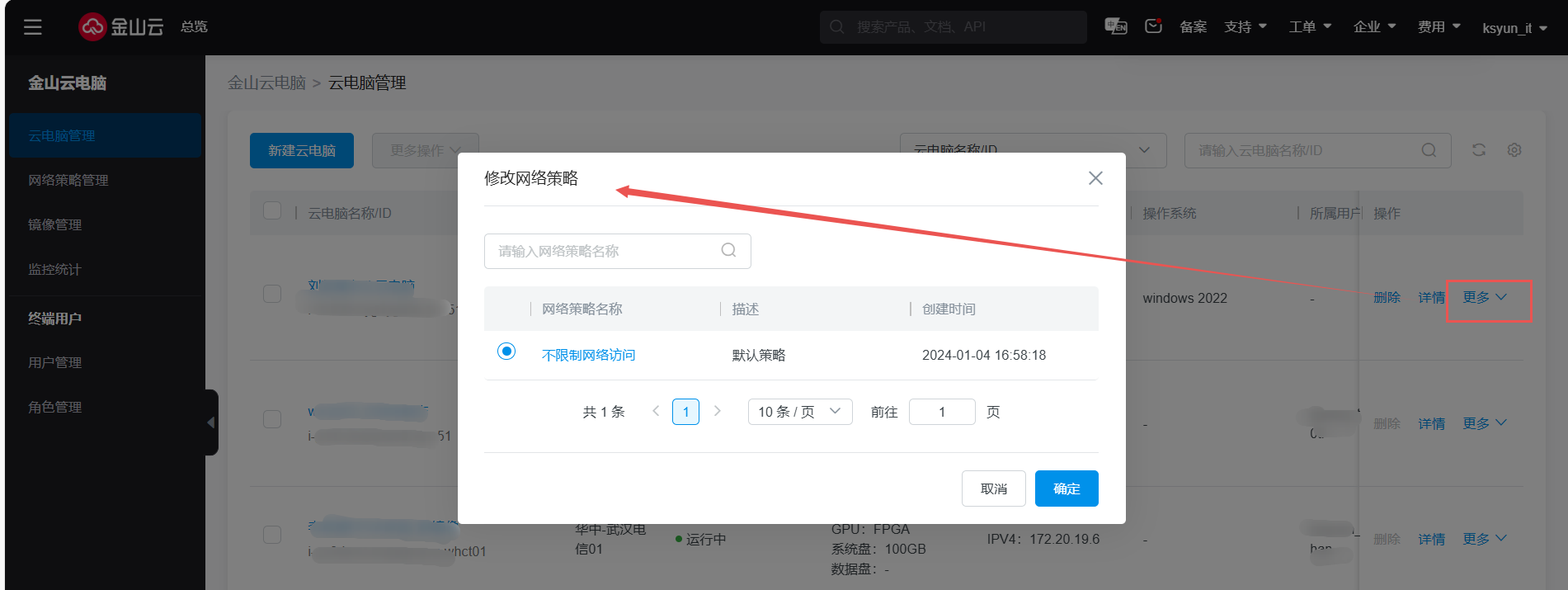Click the refresh list icon
Screen dimensions: 1568x590
(1478, 150)
